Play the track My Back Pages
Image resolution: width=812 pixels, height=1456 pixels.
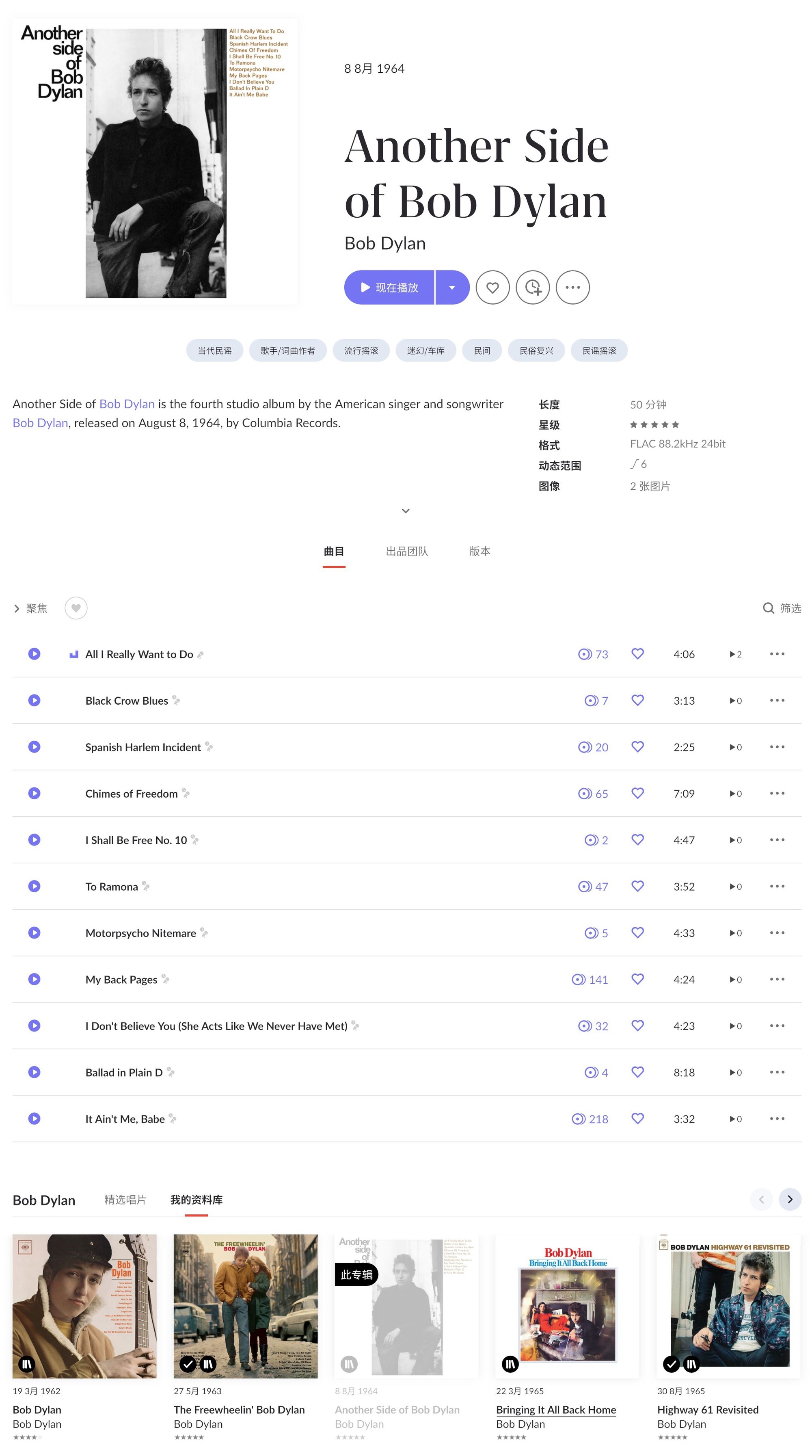click(x=35, y=979)
